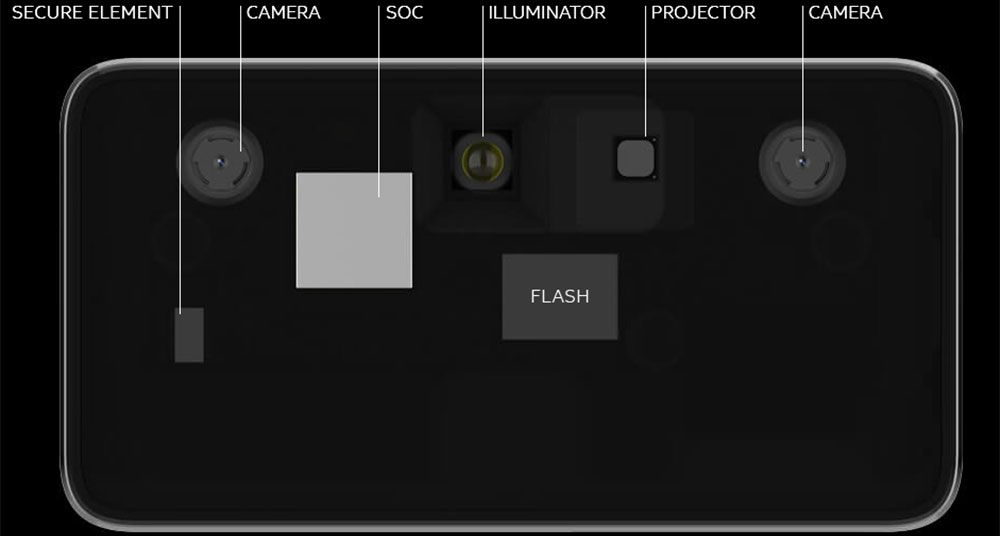
Task: Click the faint circle below left camera
Action: point(182,241)
